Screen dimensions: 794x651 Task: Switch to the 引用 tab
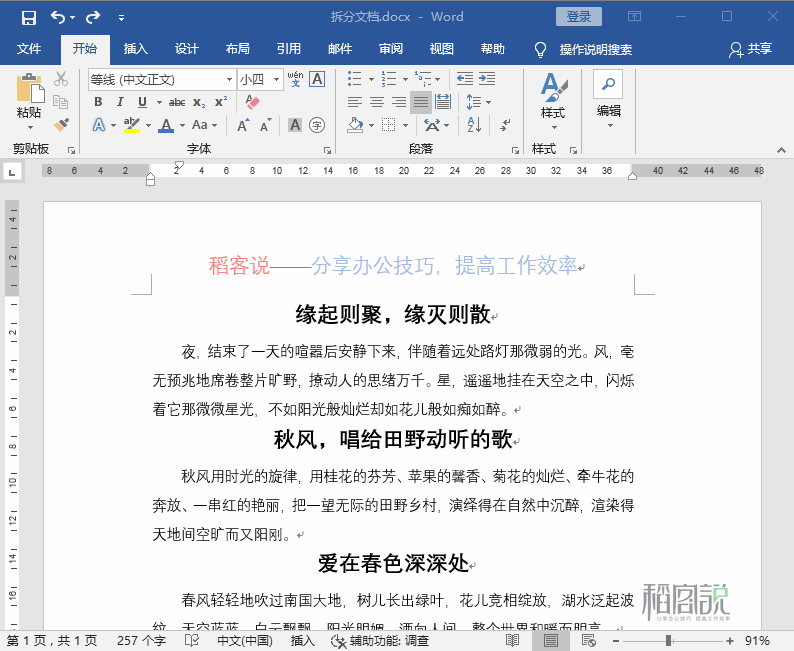289,49
